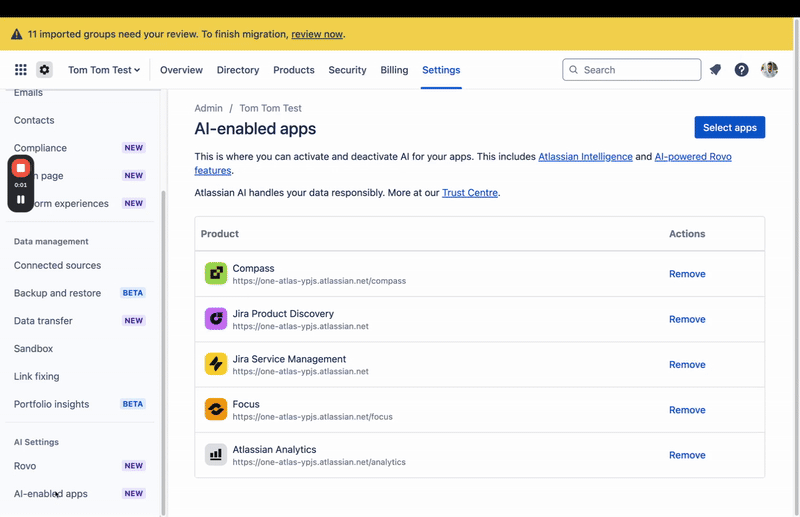Click the Focus product icon

click(x=216, y=409)
